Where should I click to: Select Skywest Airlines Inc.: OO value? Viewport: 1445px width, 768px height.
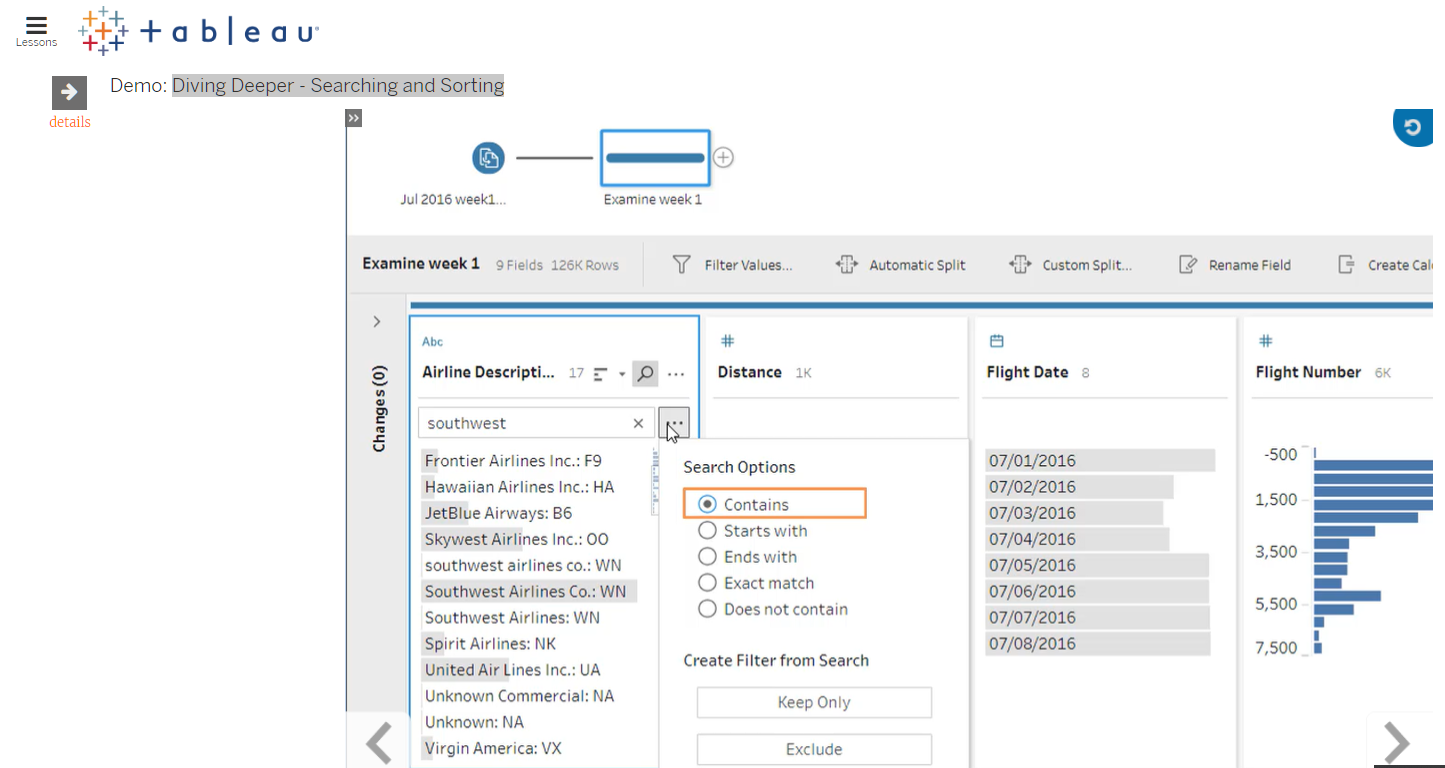click(516, 539)
